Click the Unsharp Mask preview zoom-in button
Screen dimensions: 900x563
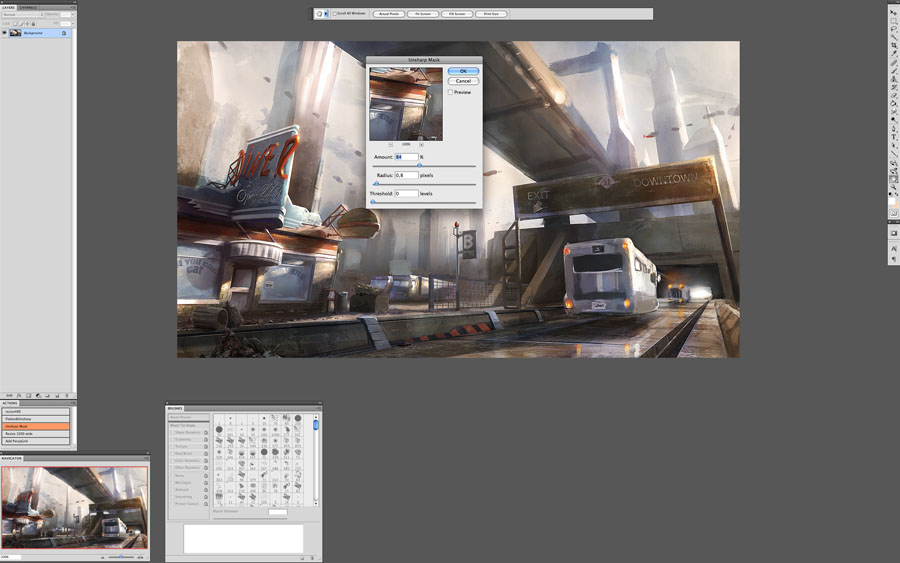point(421,145)
